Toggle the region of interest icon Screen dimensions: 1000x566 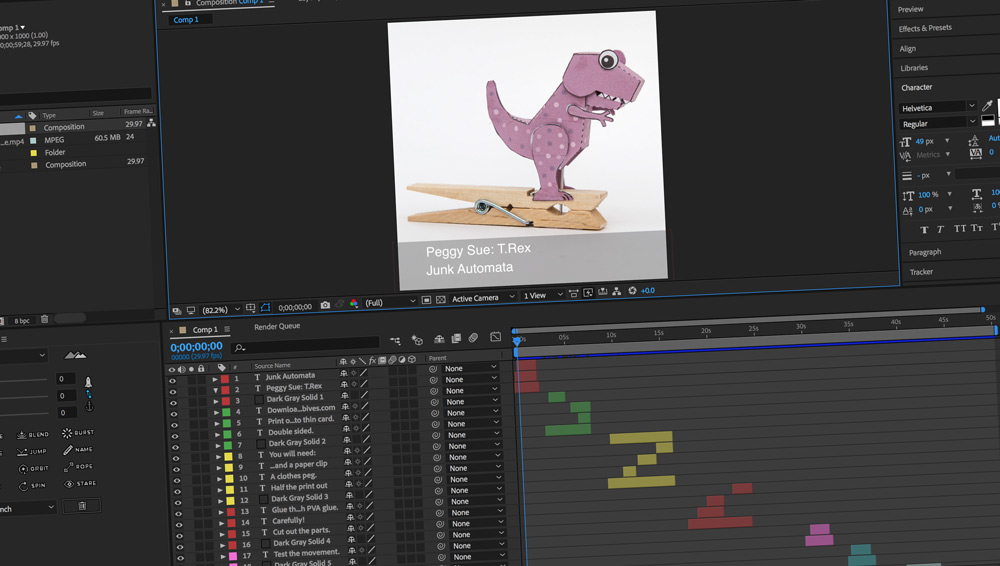tap(426, 300)
